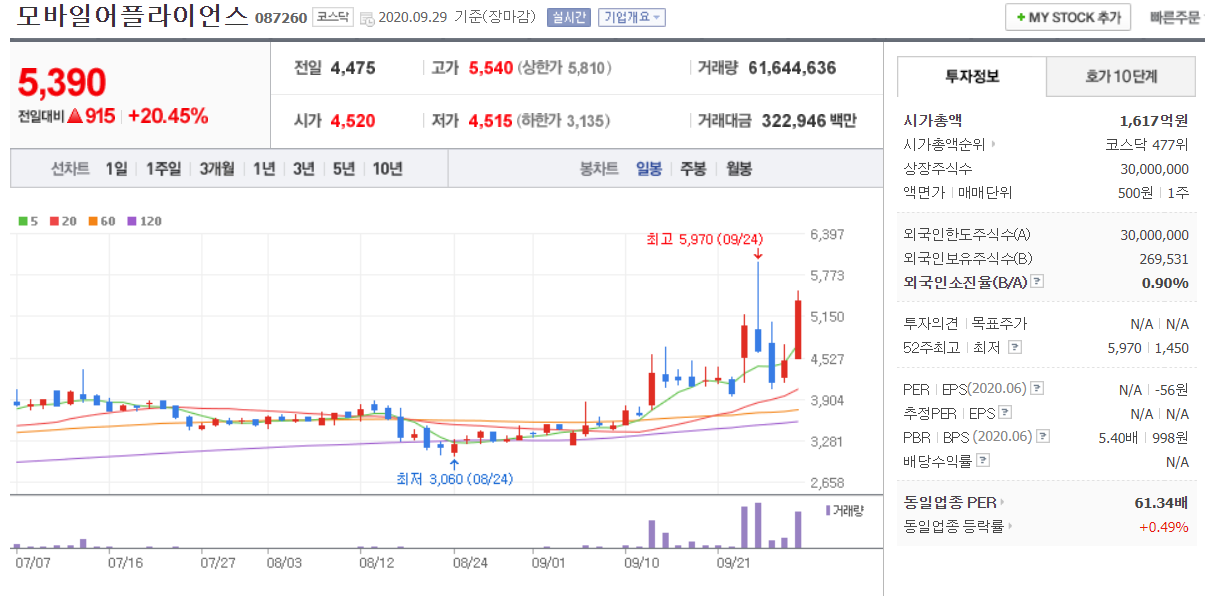
Task: Click help icon beside 52주최고 | 최저
Action: [x=1015, y=347]
